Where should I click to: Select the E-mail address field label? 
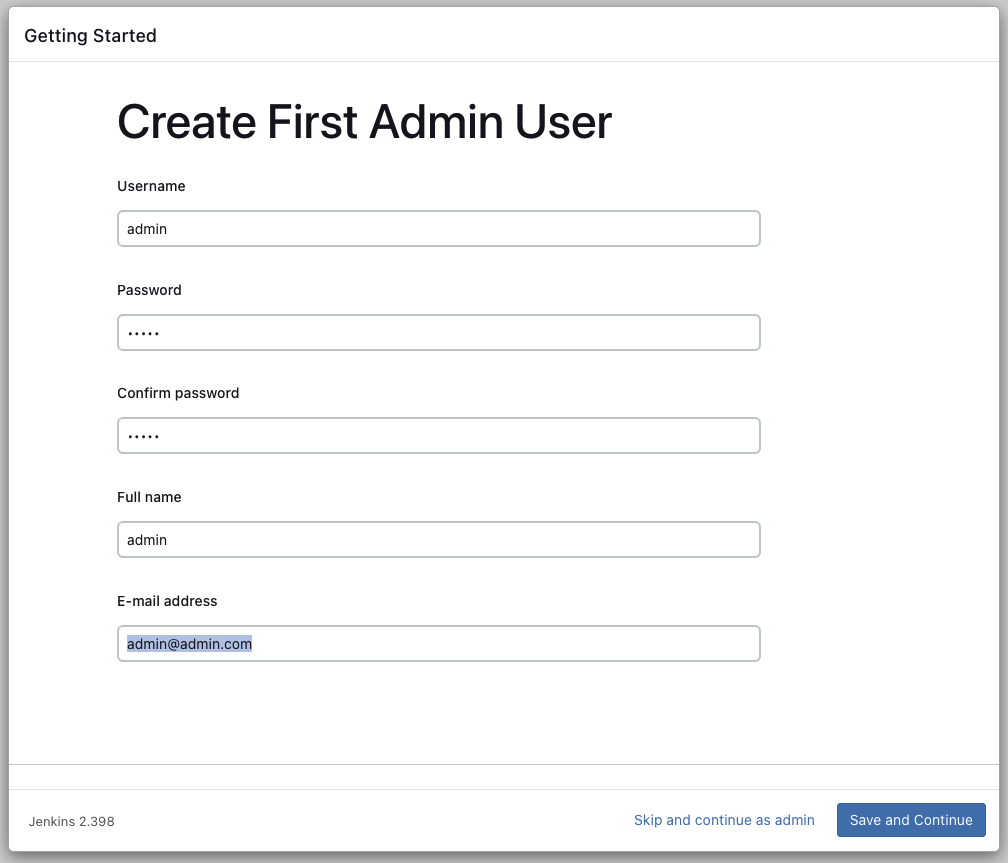pyautogui.click(x=167, y=601)
